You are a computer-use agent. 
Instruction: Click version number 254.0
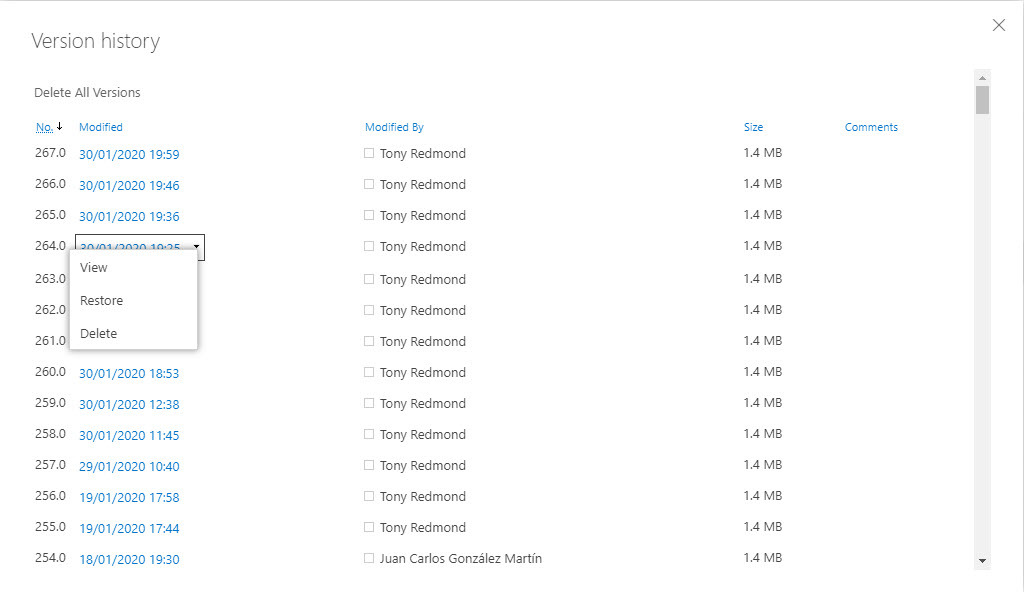click(50, 557)
